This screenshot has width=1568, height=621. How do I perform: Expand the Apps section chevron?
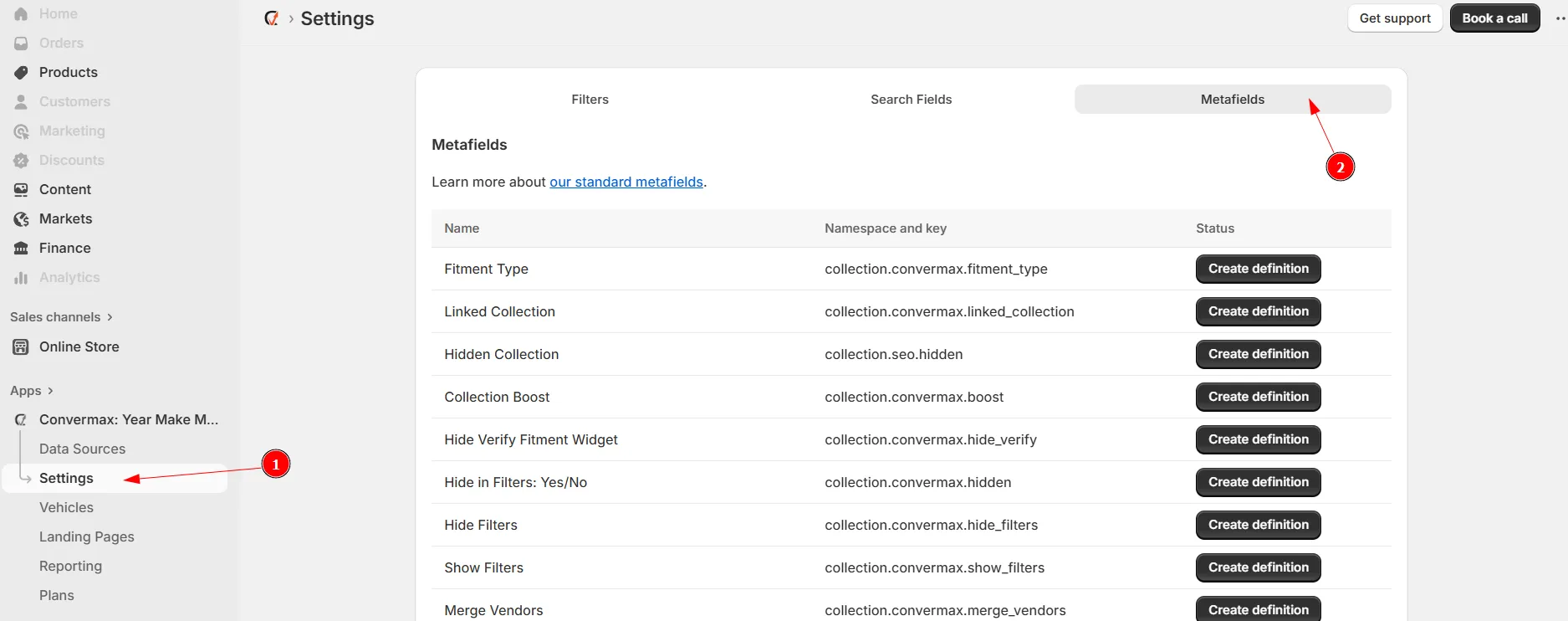50,391
